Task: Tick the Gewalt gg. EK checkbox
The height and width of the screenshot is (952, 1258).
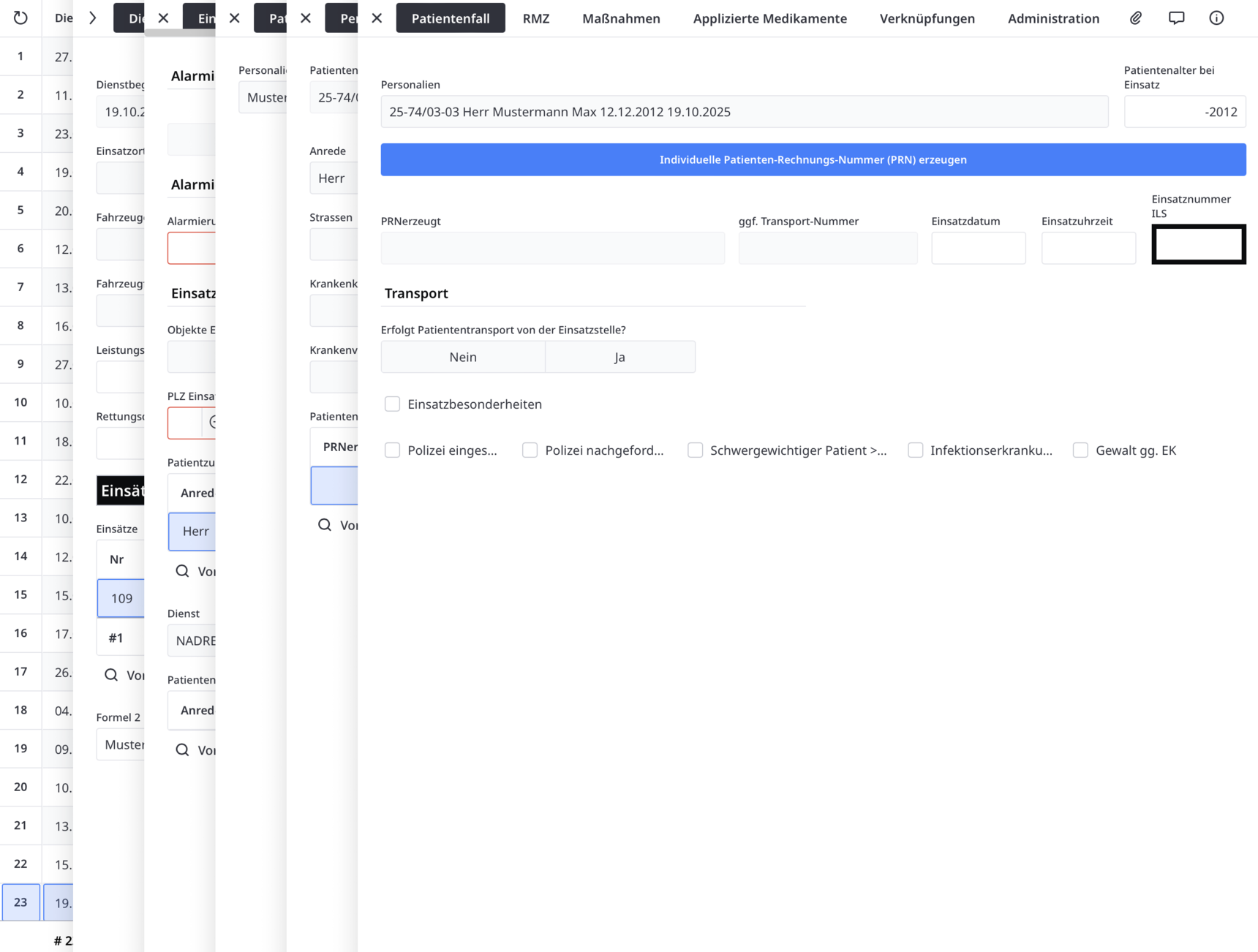Action: pos(1080,450)
